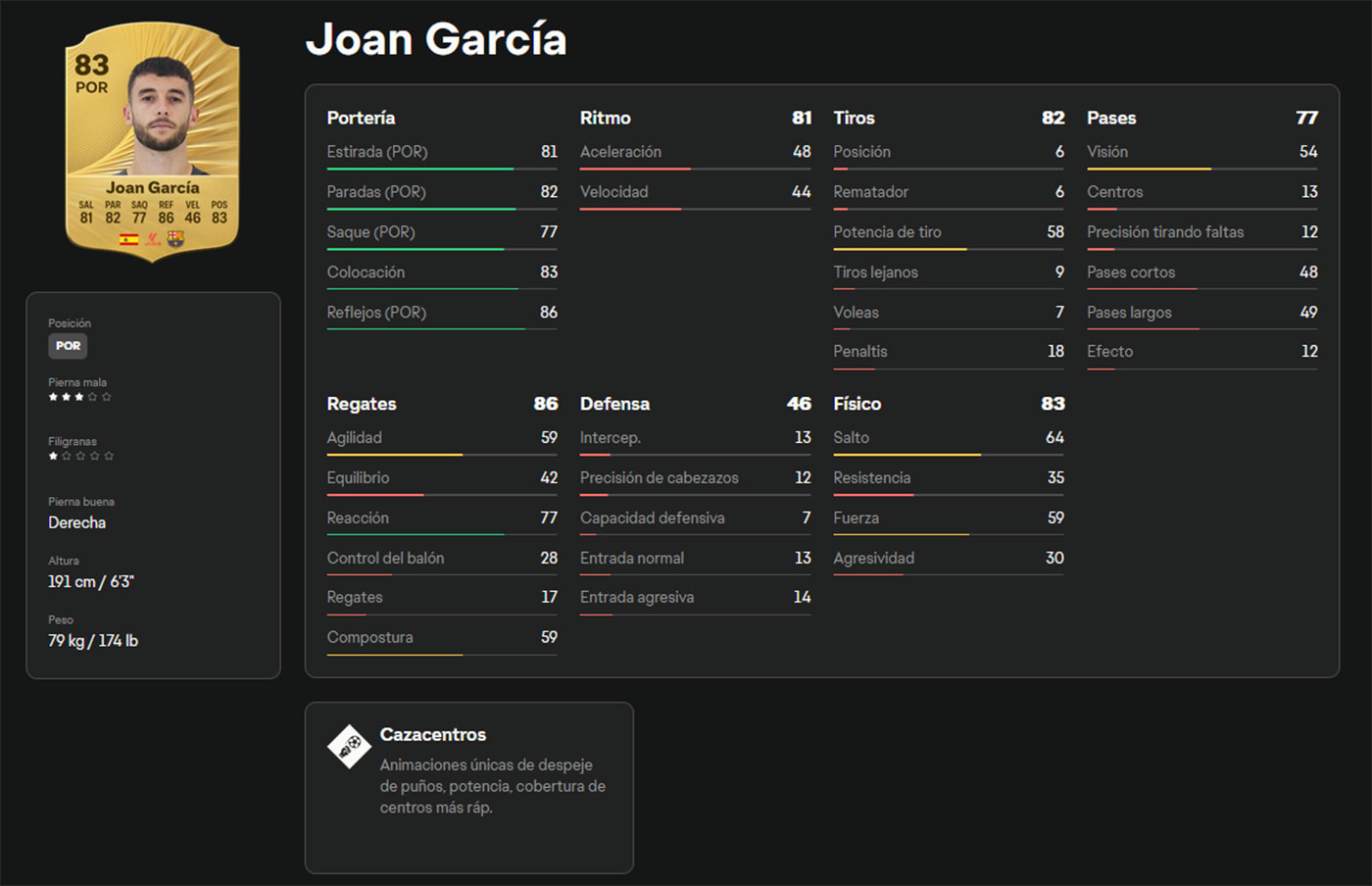The image size is (1372, 886).
Task: Click the POR position badge
Action: 68,346
